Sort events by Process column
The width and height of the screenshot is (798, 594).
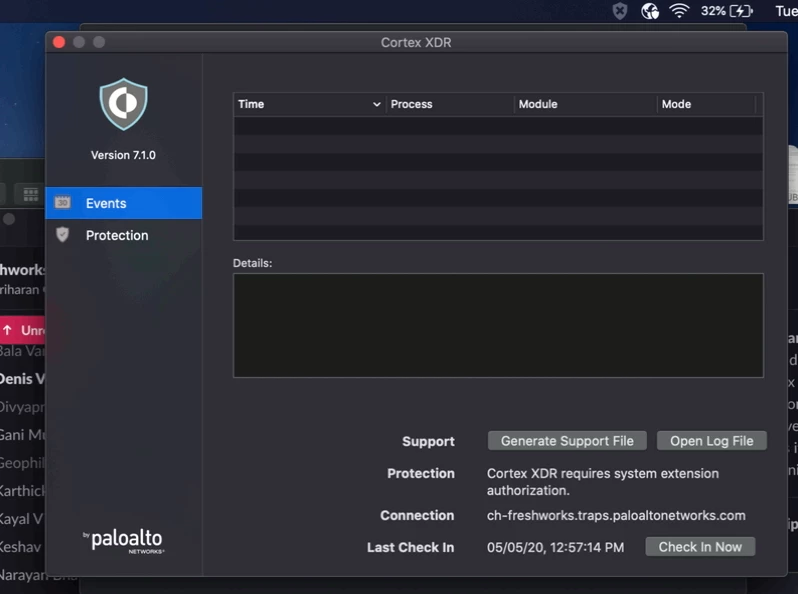click(x=450, y=104)
